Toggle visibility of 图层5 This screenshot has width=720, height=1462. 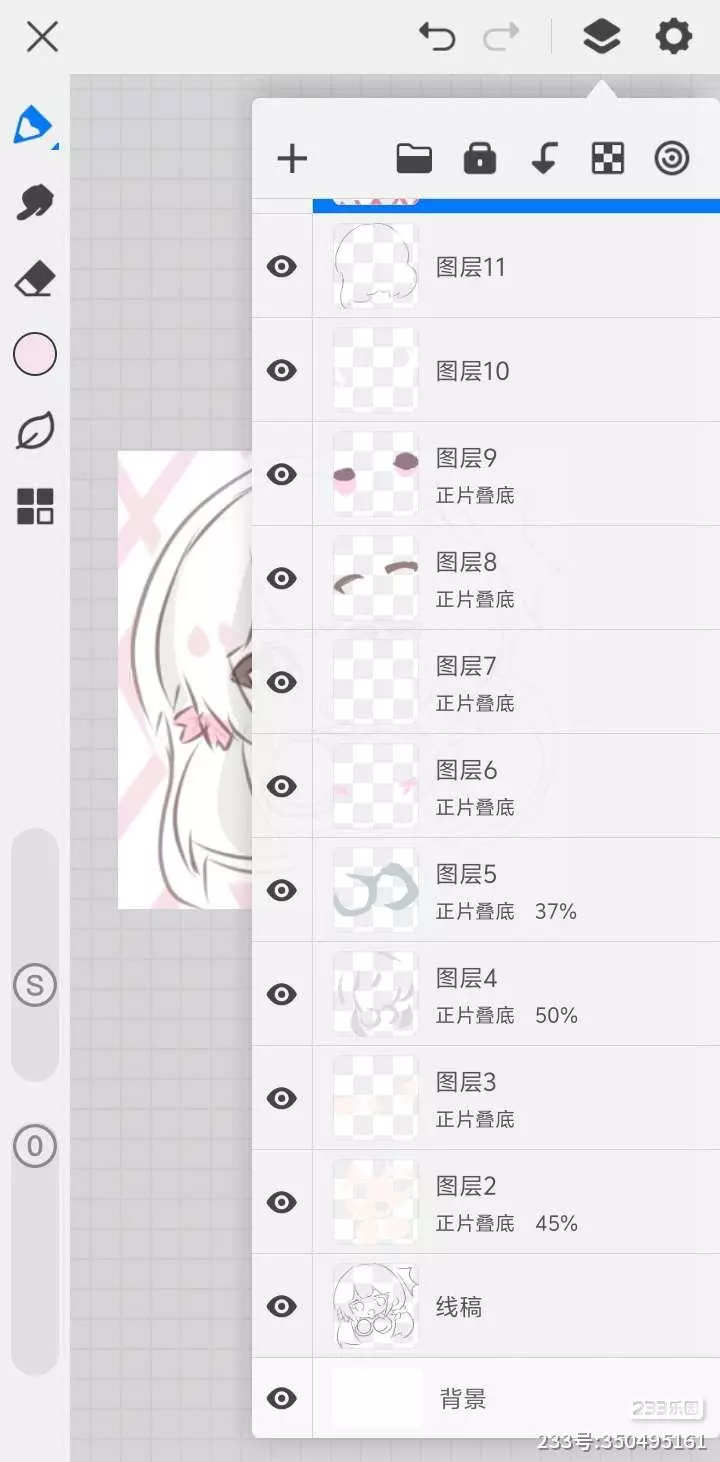(282, 890)
